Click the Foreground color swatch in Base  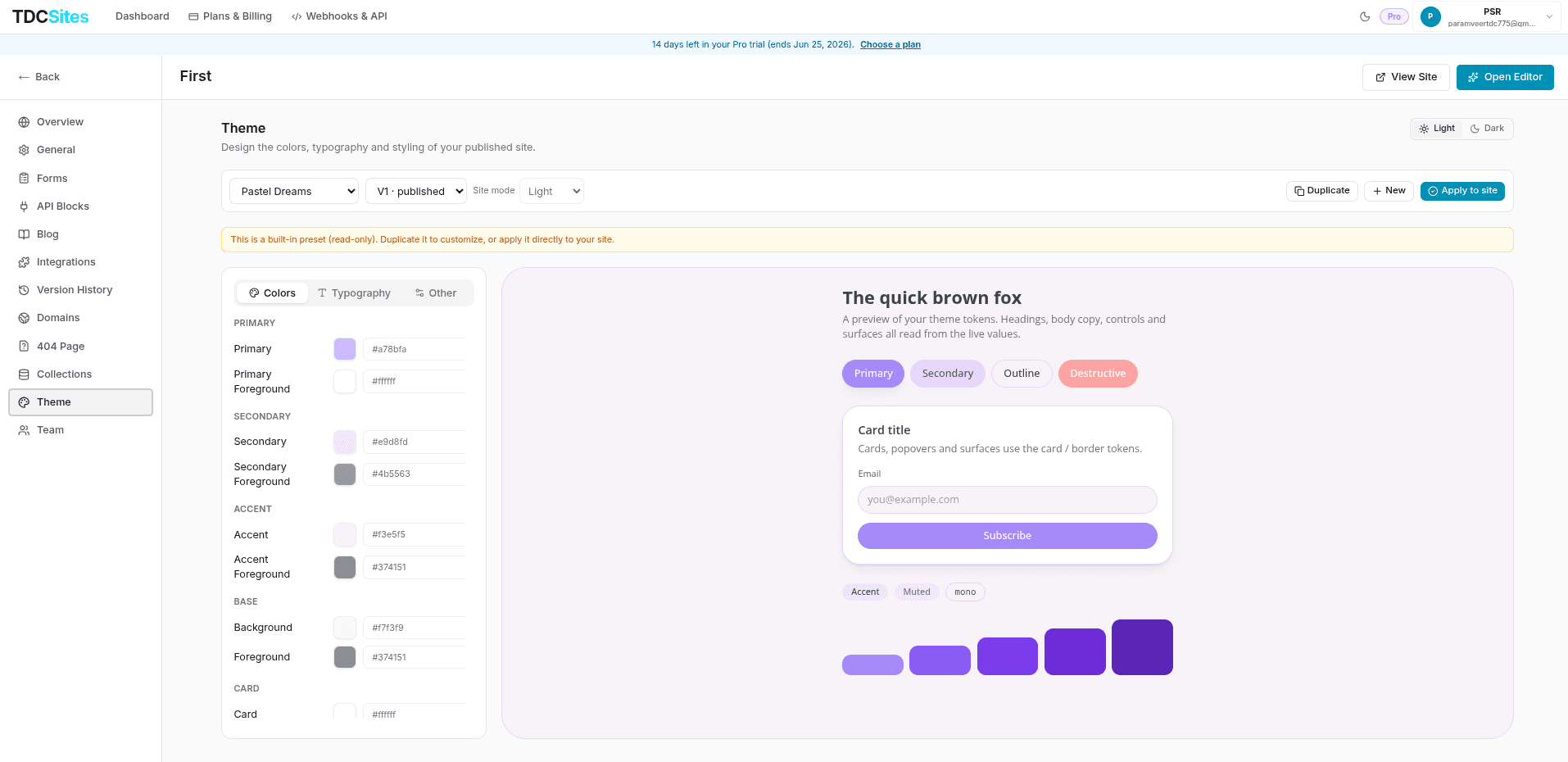point(345,657)
